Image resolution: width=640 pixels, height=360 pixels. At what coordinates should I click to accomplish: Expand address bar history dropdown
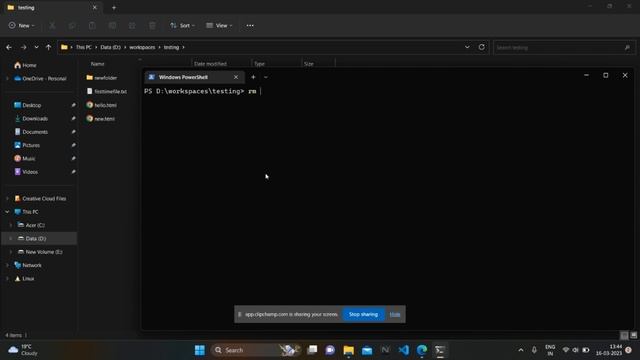tap(467, 47)
